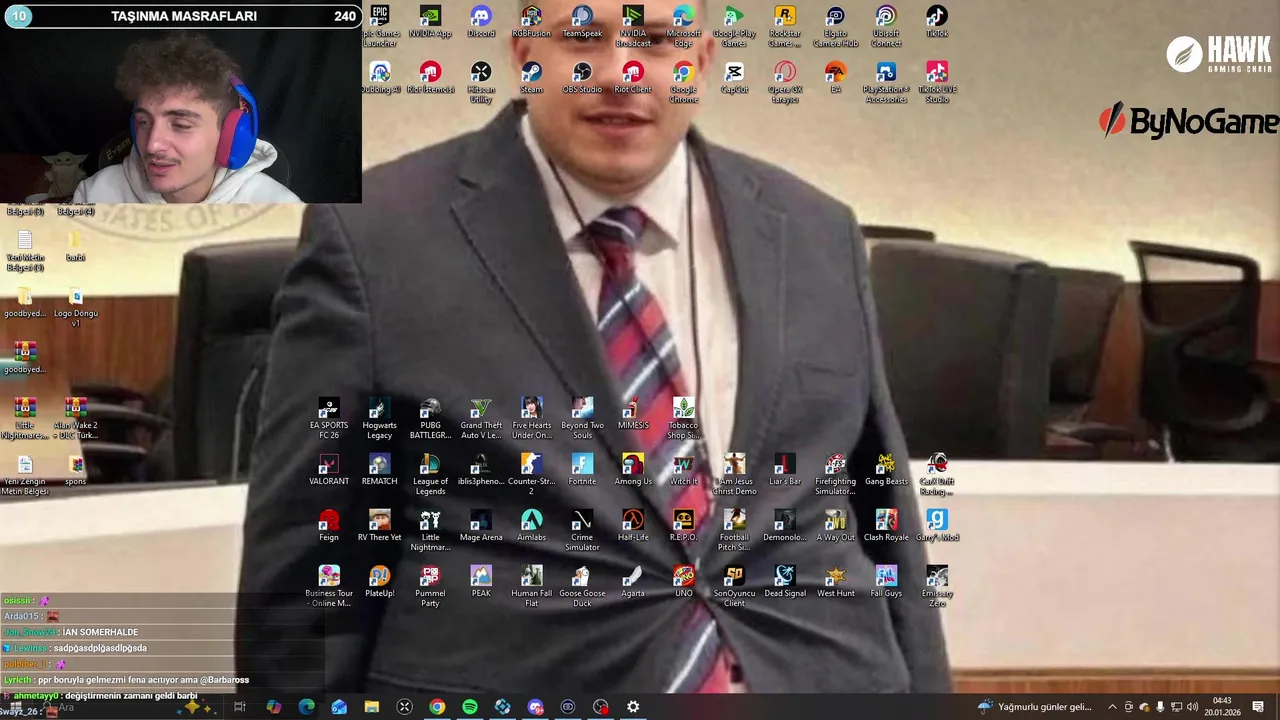Select PlayStation Accessories icon
The height and width of the screenshot is (720, 1280).
[886, 82]
